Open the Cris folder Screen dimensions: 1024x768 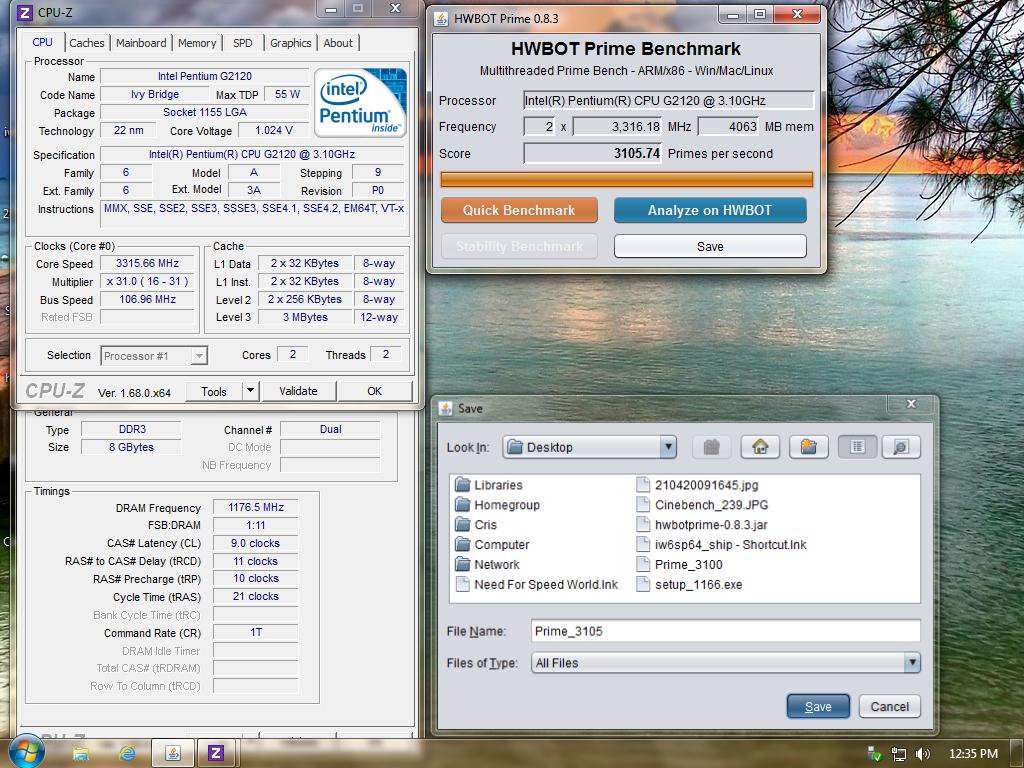click(x=476, y=524)
